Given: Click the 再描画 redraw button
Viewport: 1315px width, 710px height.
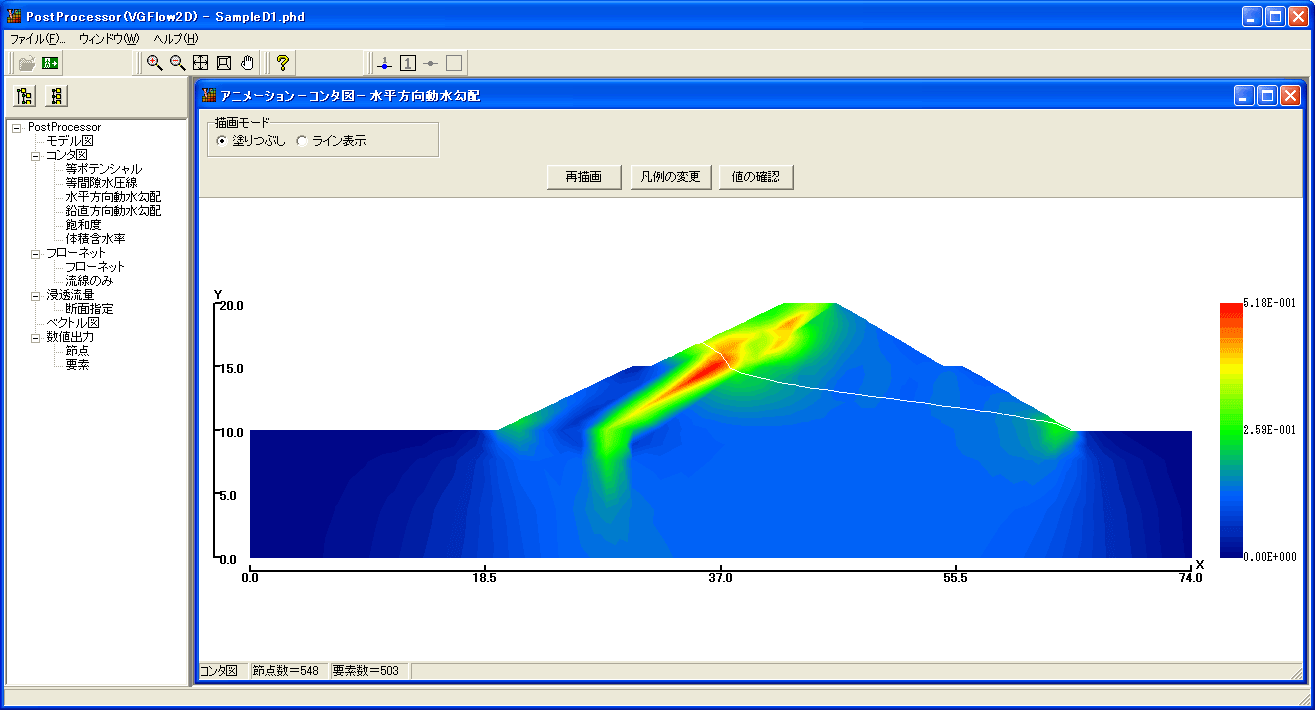Looking at the screenshot, I should [x=584, y=177].
